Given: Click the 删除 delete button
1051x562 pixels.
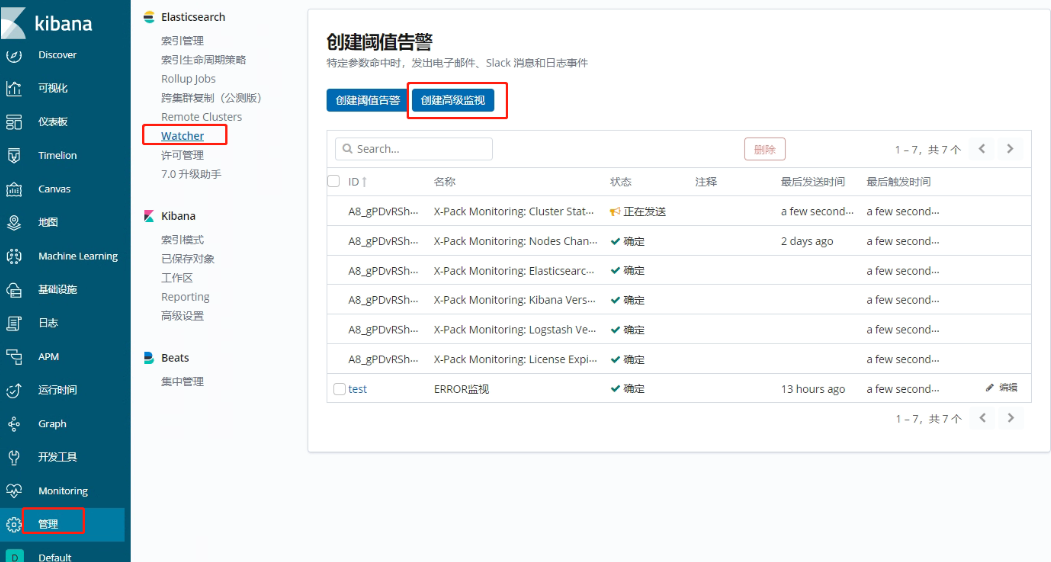Looking at the screenshot, I should click(765, 149).
